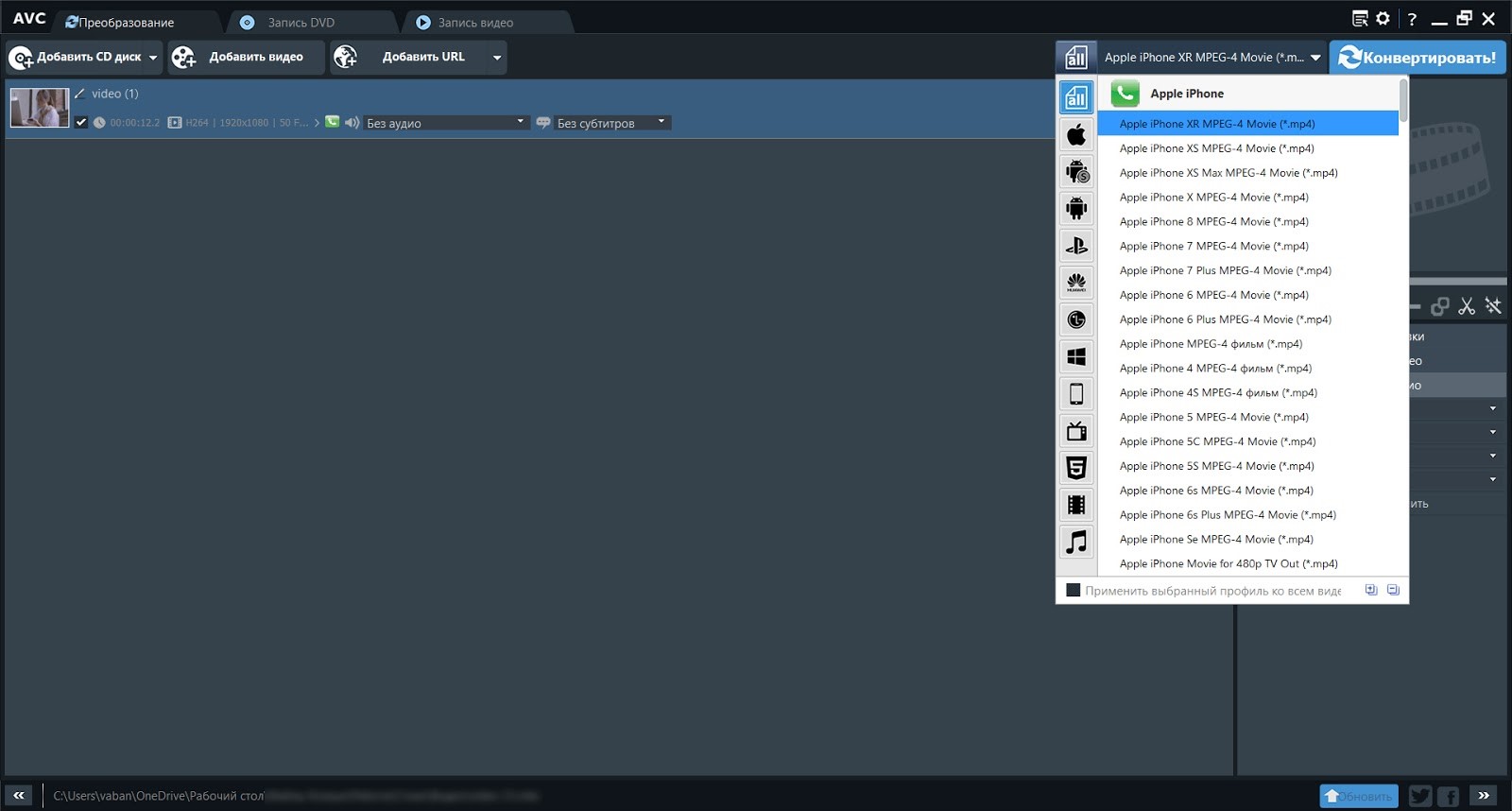Viewport: 1512px width, 811px height.
Task: Click the 'Добавить CD диск' button
Action: coord(76,58)
